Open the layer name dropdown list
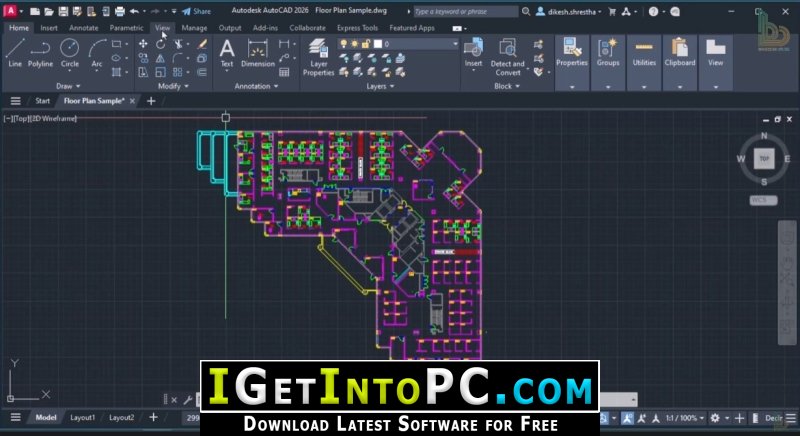 pos(455,44)
